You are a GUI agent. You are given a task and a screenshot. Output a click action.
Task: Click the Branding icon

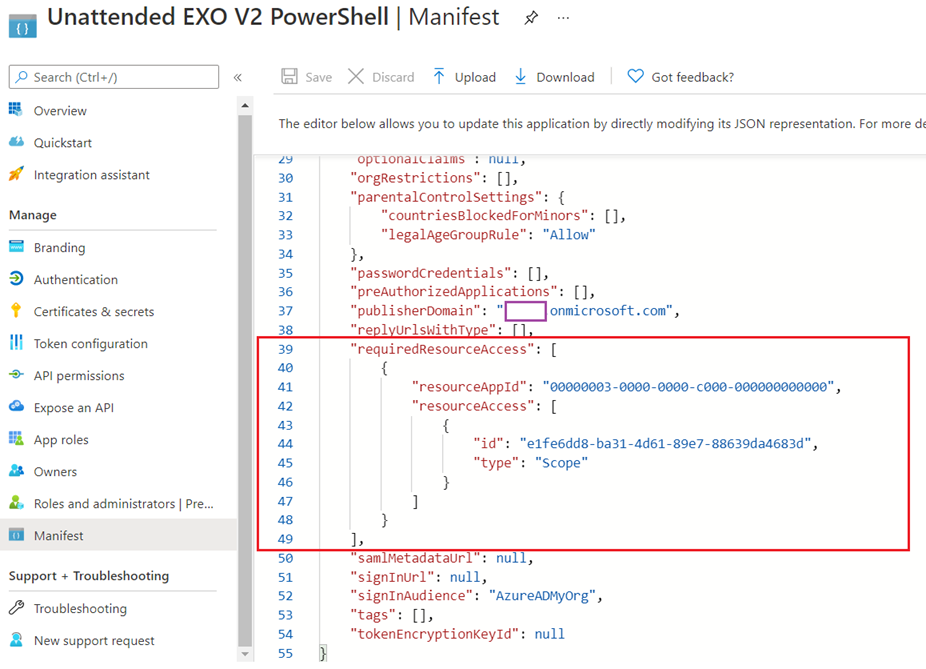pos(16,246)
